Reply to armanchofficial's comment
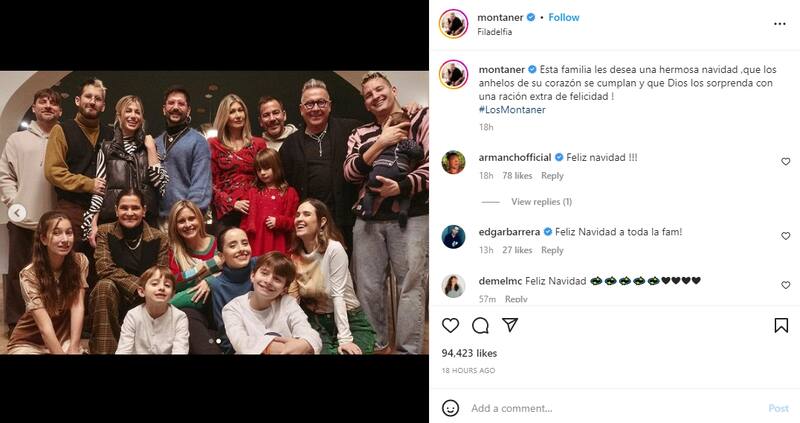 point(552,176)
